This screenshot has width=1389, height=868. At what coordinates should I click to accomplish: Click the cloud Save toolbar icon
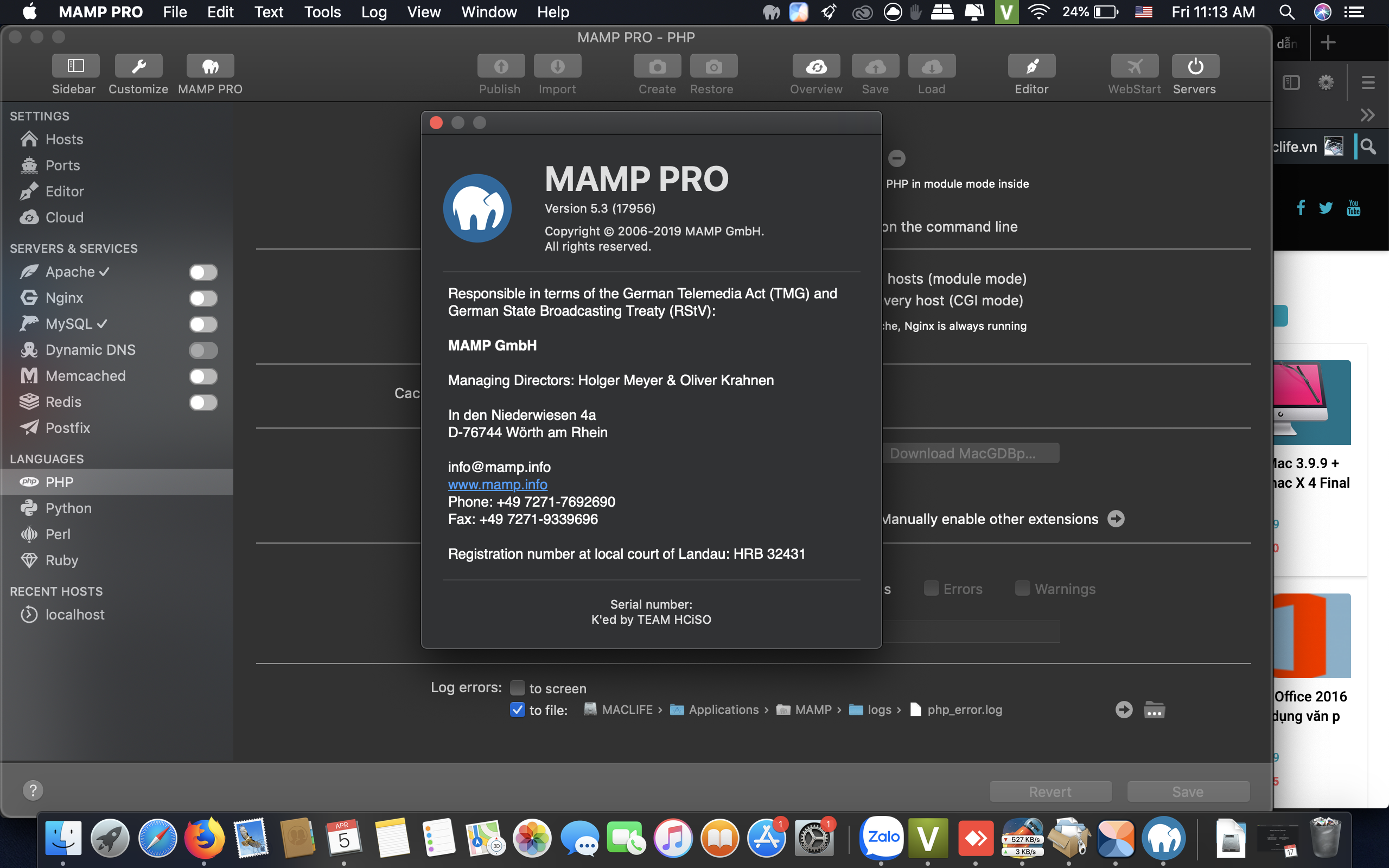click(875, 67)
